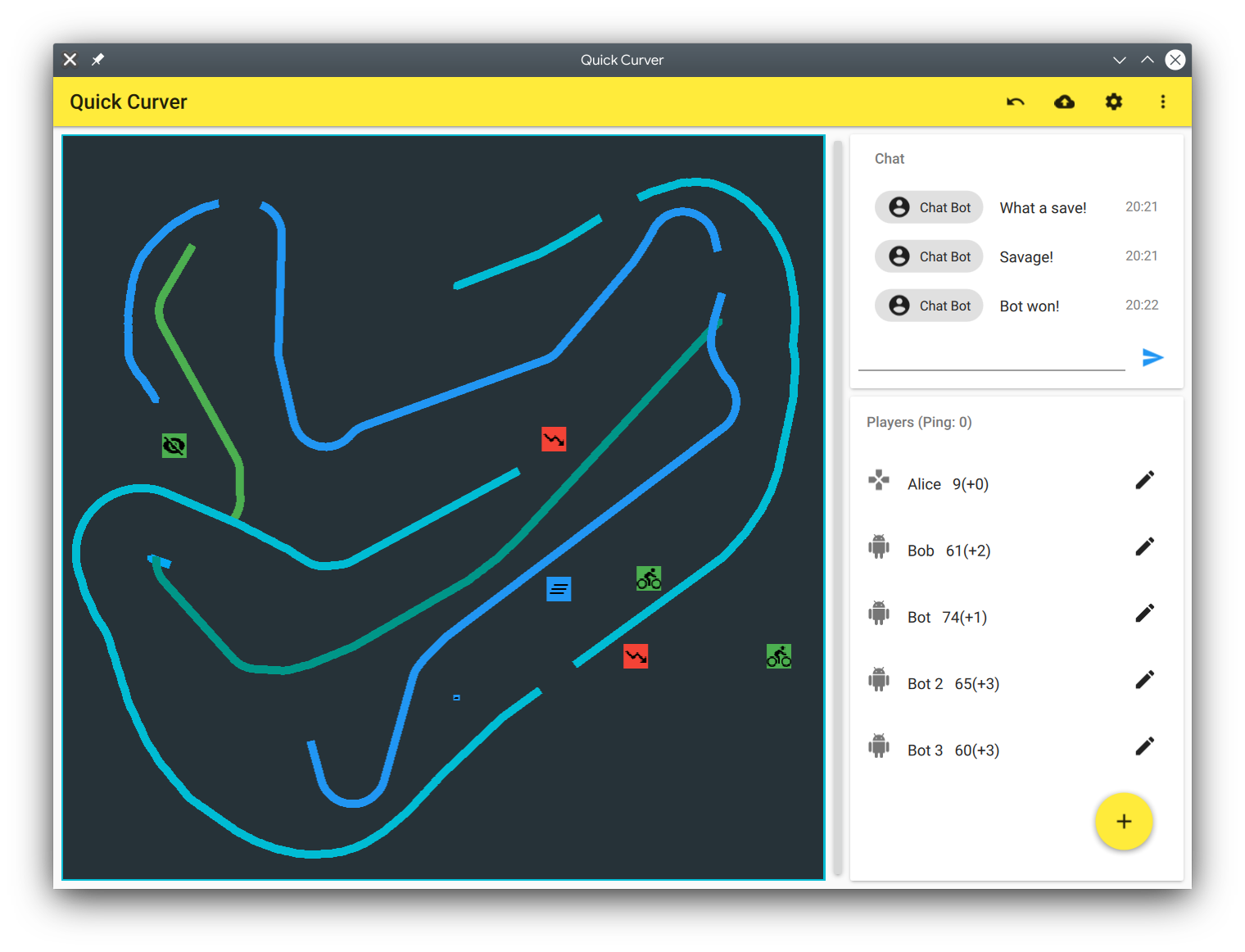The height and width of the screenshot is (952, 1245).
Task: Click Bot 2's android robot icon
Action: click(879, 679)
